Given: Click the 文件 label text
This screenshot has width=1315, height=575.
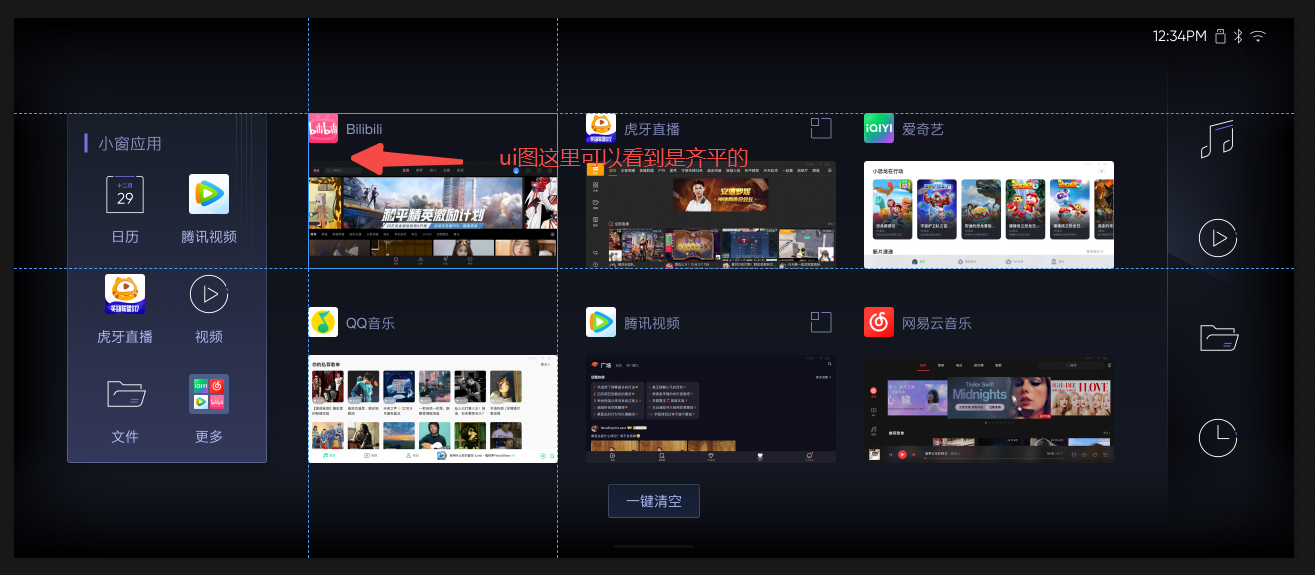Looking at the screenshot, I should tap(125, 437).
